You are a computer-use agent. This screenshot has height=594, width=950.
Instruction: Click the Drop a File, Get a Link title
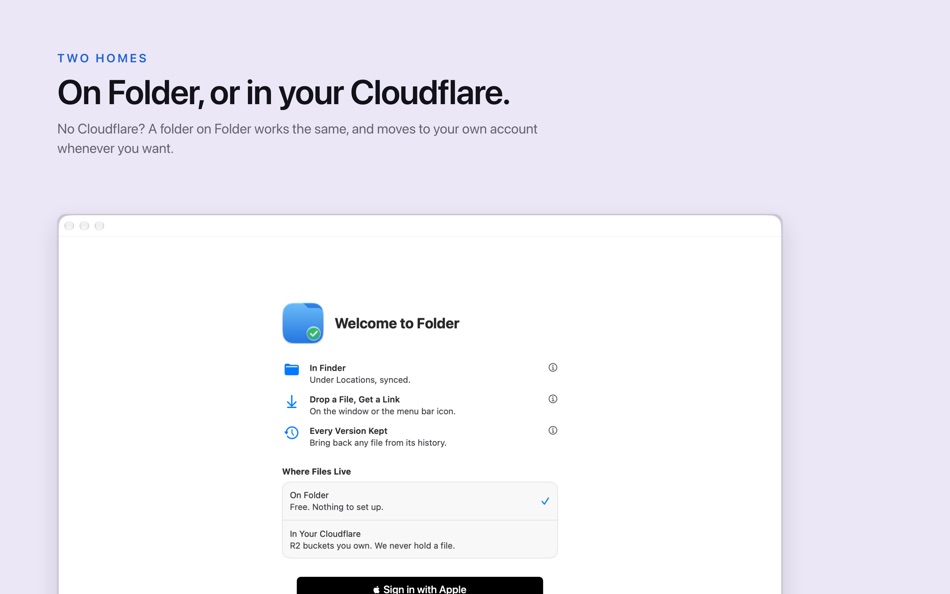click(354, 399)
